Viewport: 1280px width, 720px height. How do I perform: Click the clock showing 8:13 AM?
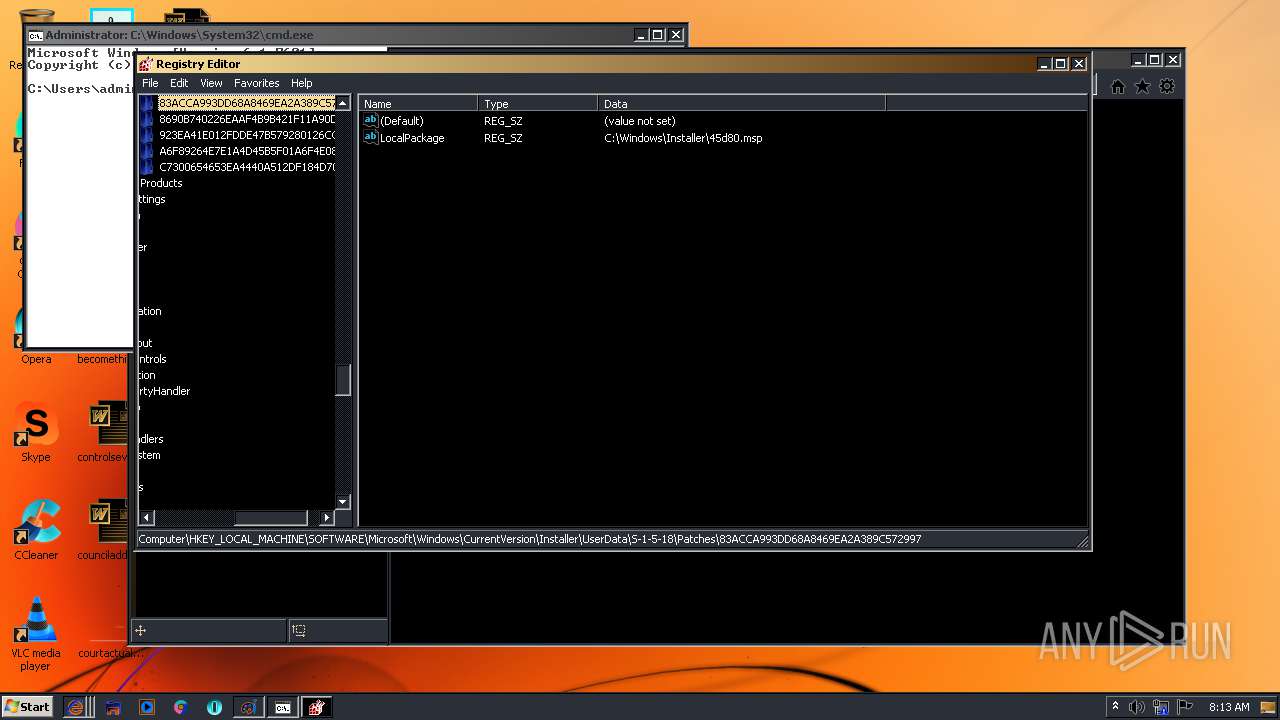[1229, 707]
